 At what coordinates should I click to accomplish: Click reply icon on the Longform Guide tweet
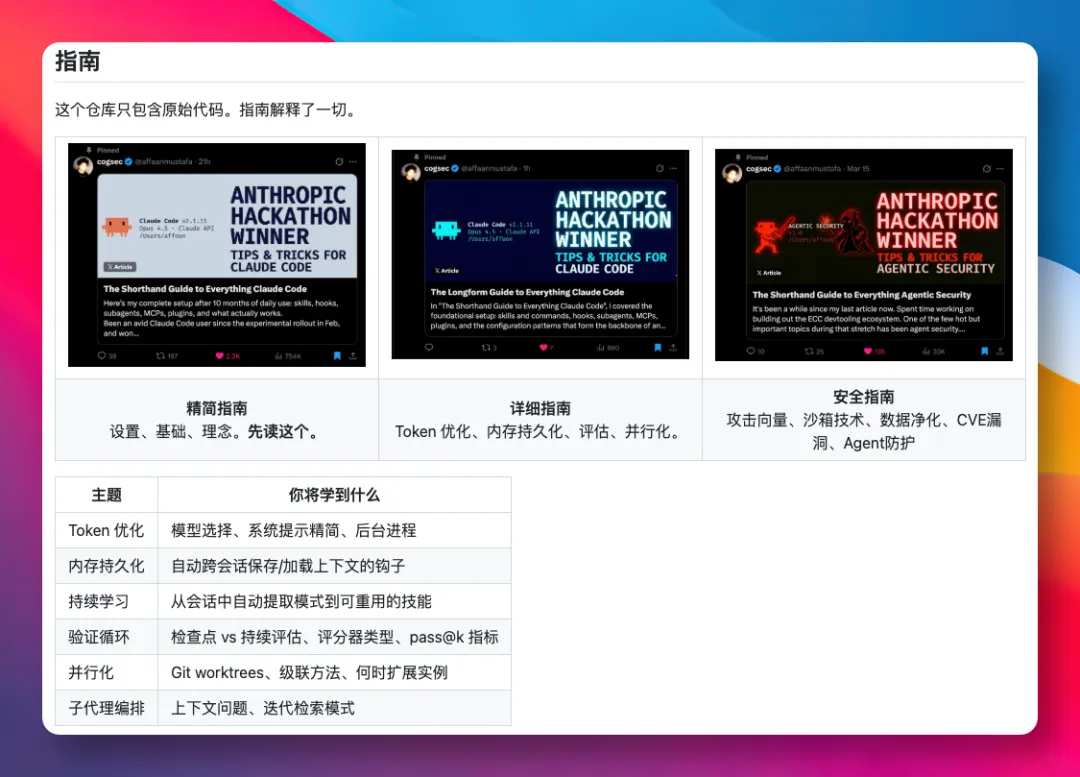coord(429,347)
